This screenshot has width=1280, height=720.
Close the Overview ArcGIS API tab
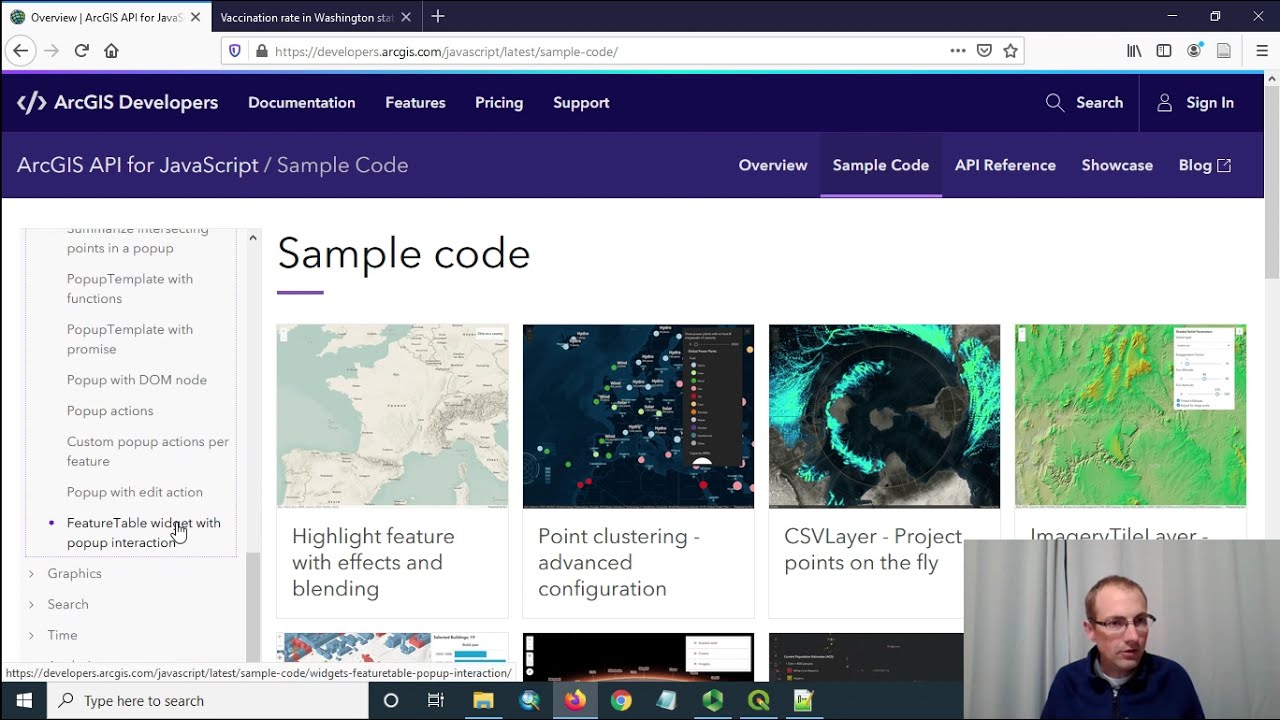pyautogui.click(x=195, y=18)
